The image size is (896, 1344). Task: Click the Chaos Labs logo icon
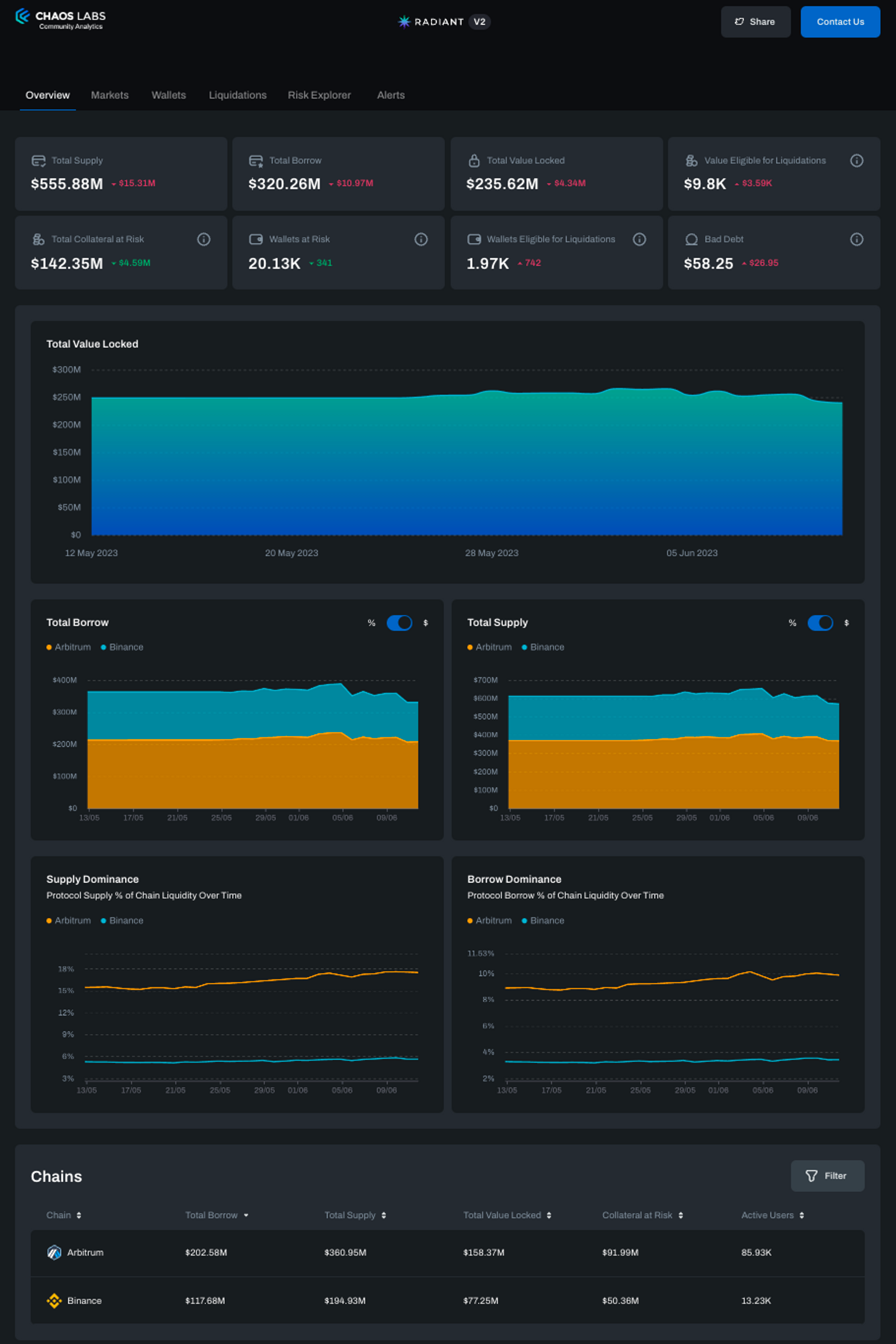pos(22,16)
